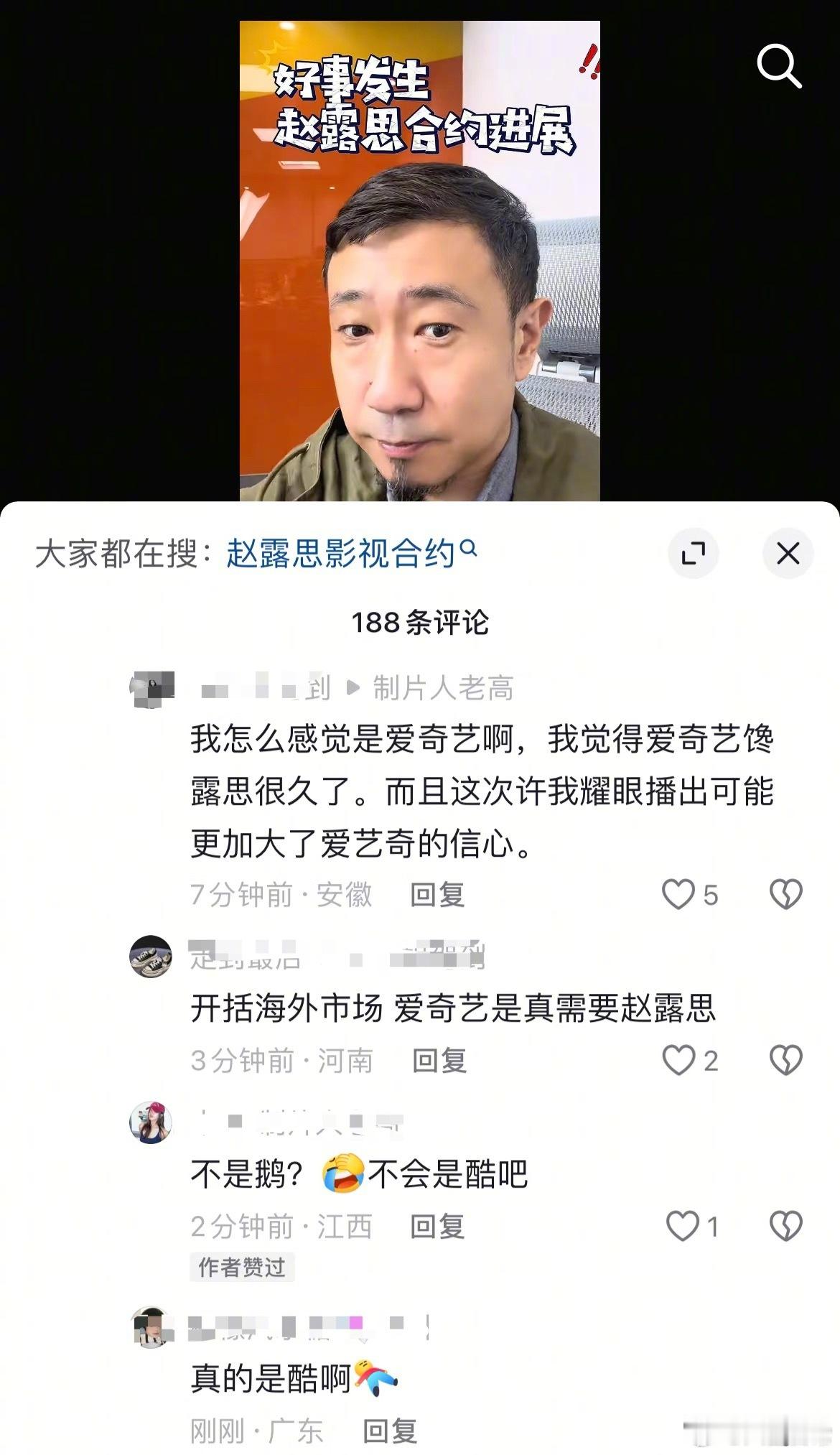Reply to the 刚刚 广东 comment
The image size is (840, 1455).
[x=390, y=1431]
